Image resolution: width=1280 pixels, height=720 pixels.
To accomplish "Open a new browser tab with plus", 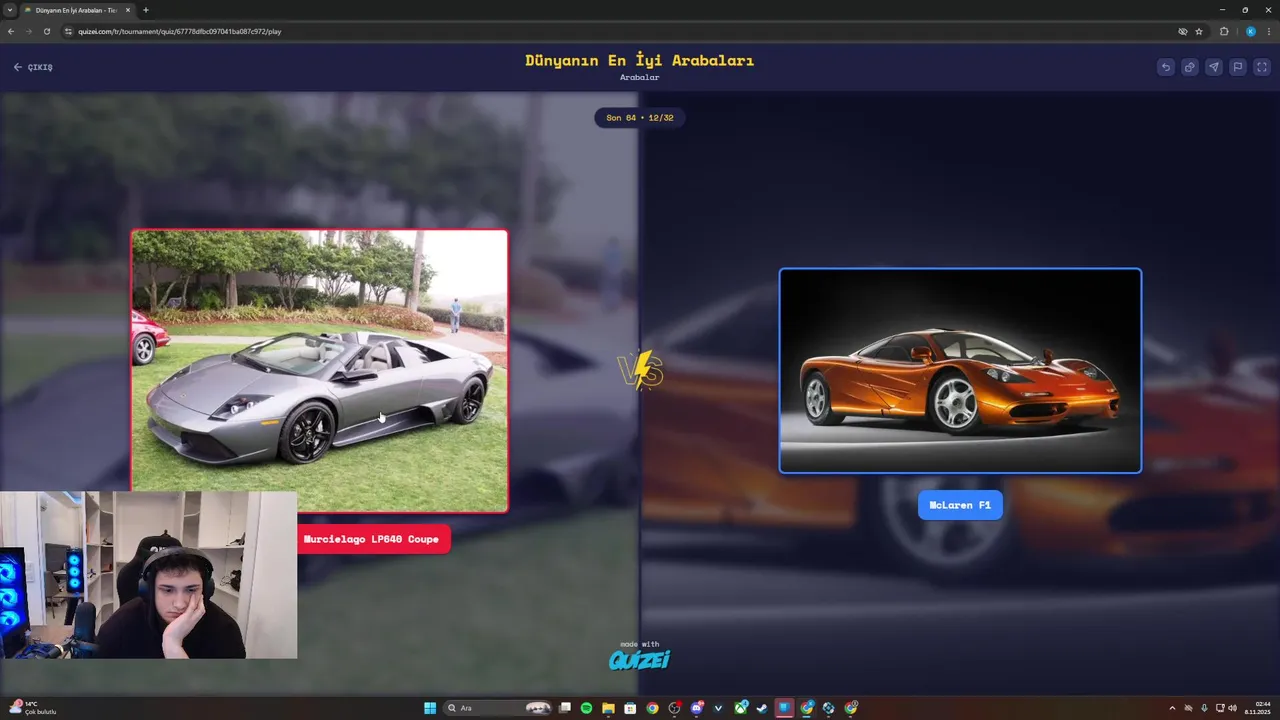I will tap(146, 10).
